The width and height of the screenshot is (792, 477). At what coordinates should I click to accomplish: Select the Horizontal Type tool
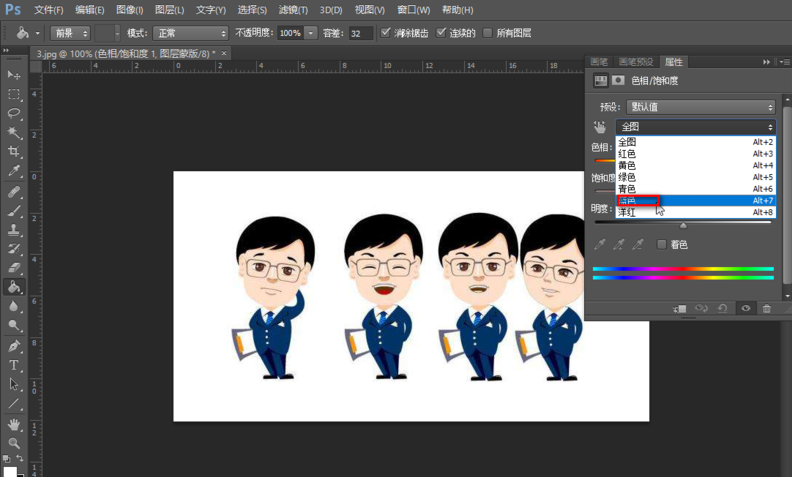(x=14, y=365)
